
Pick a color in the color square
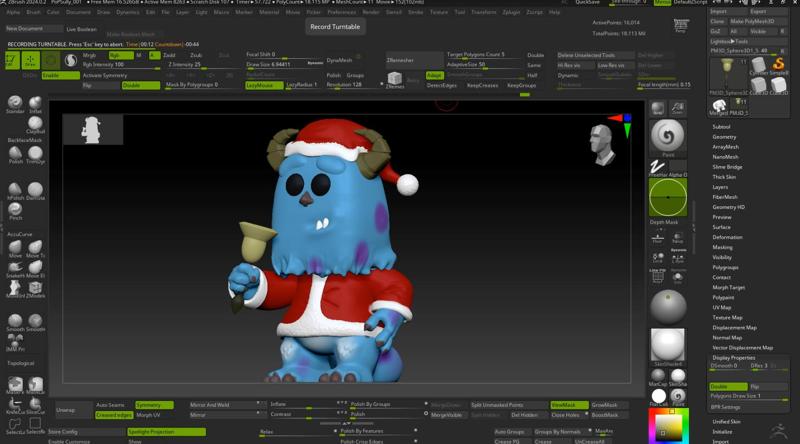pos(668,425)
